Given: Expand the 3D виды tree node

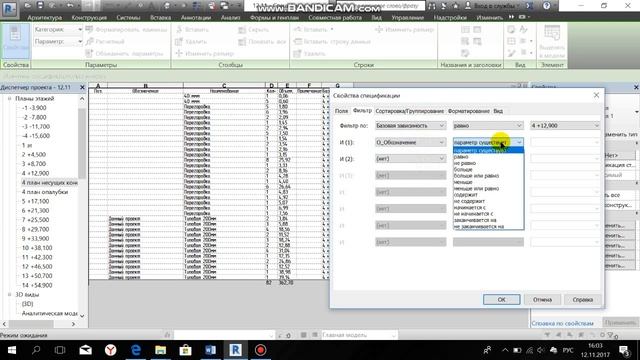Looking at the screenshot, I should [x=9, y=294].
